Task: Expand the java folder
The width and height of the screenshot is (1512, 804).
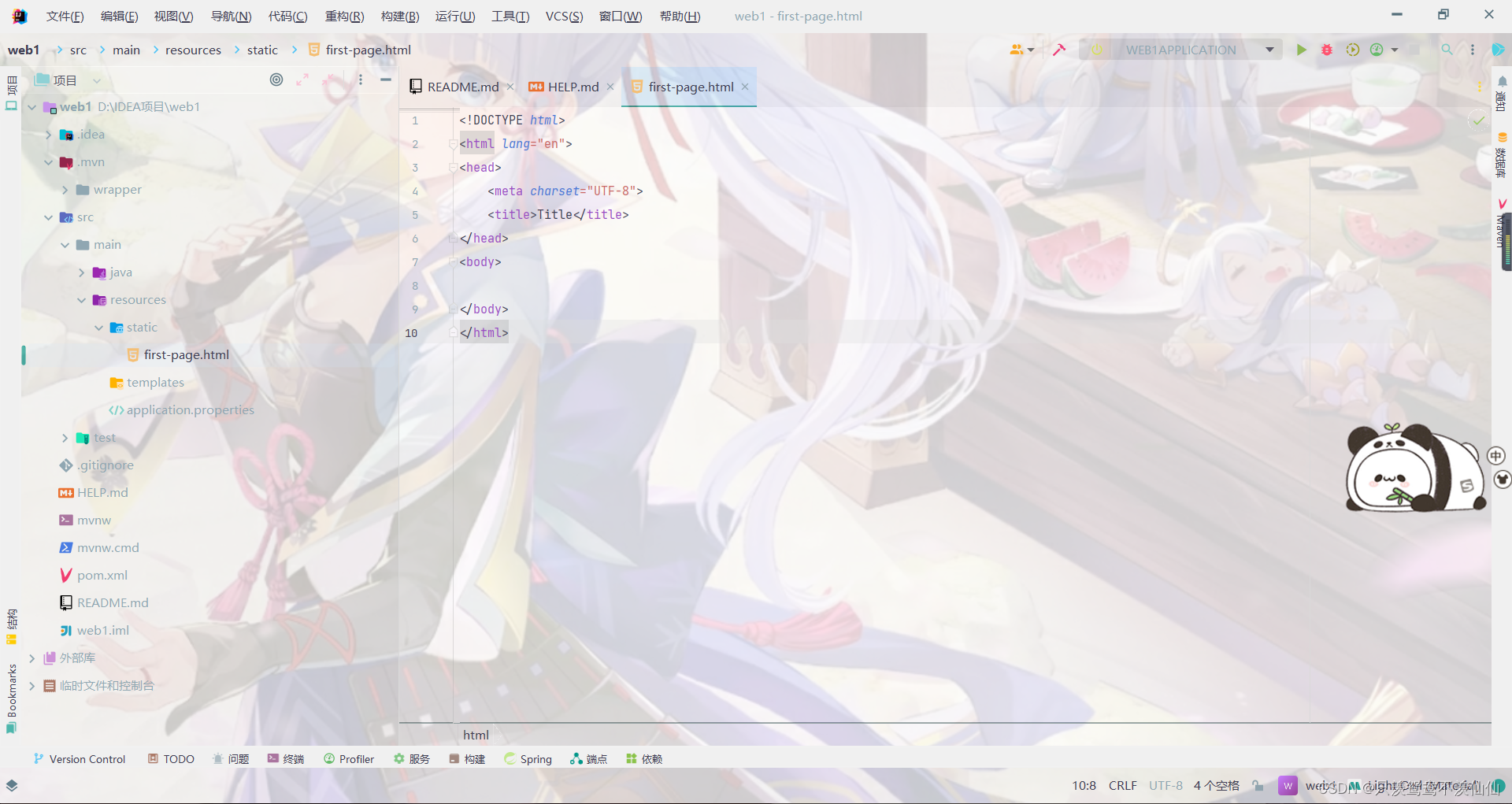Action: [x=82, y=272]
